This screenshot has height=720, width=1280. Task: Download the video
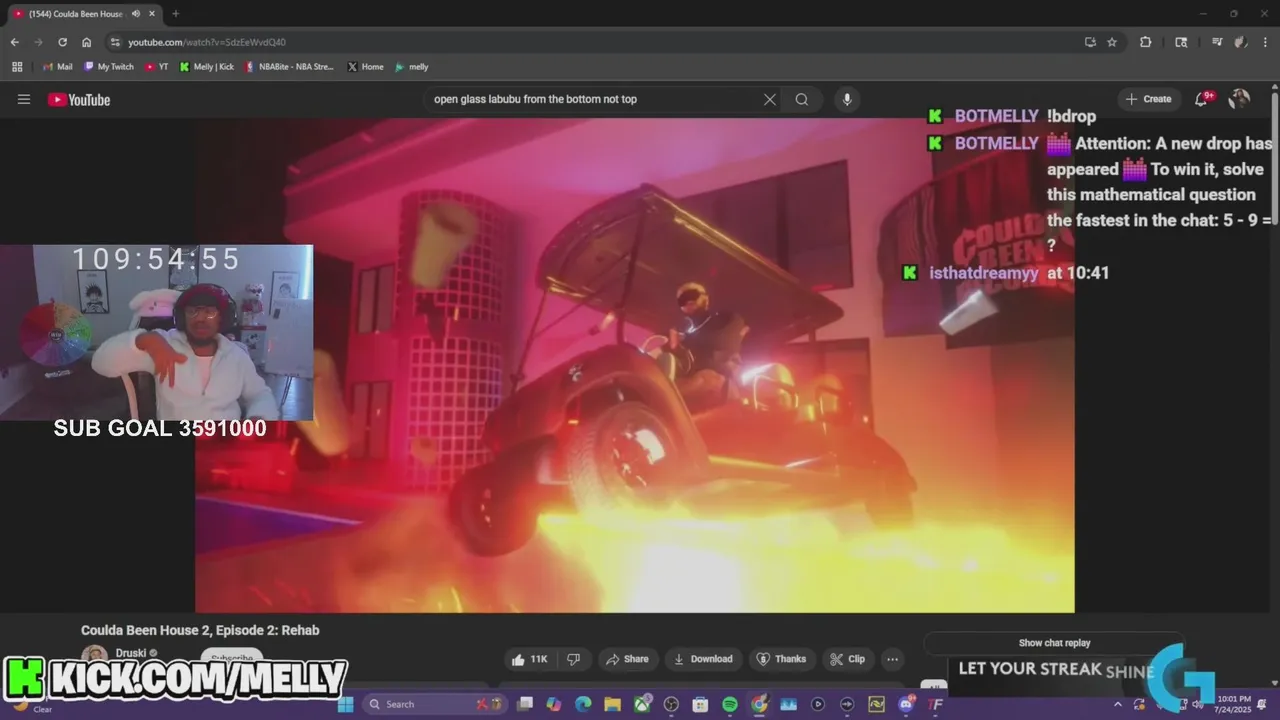(703, 659)
